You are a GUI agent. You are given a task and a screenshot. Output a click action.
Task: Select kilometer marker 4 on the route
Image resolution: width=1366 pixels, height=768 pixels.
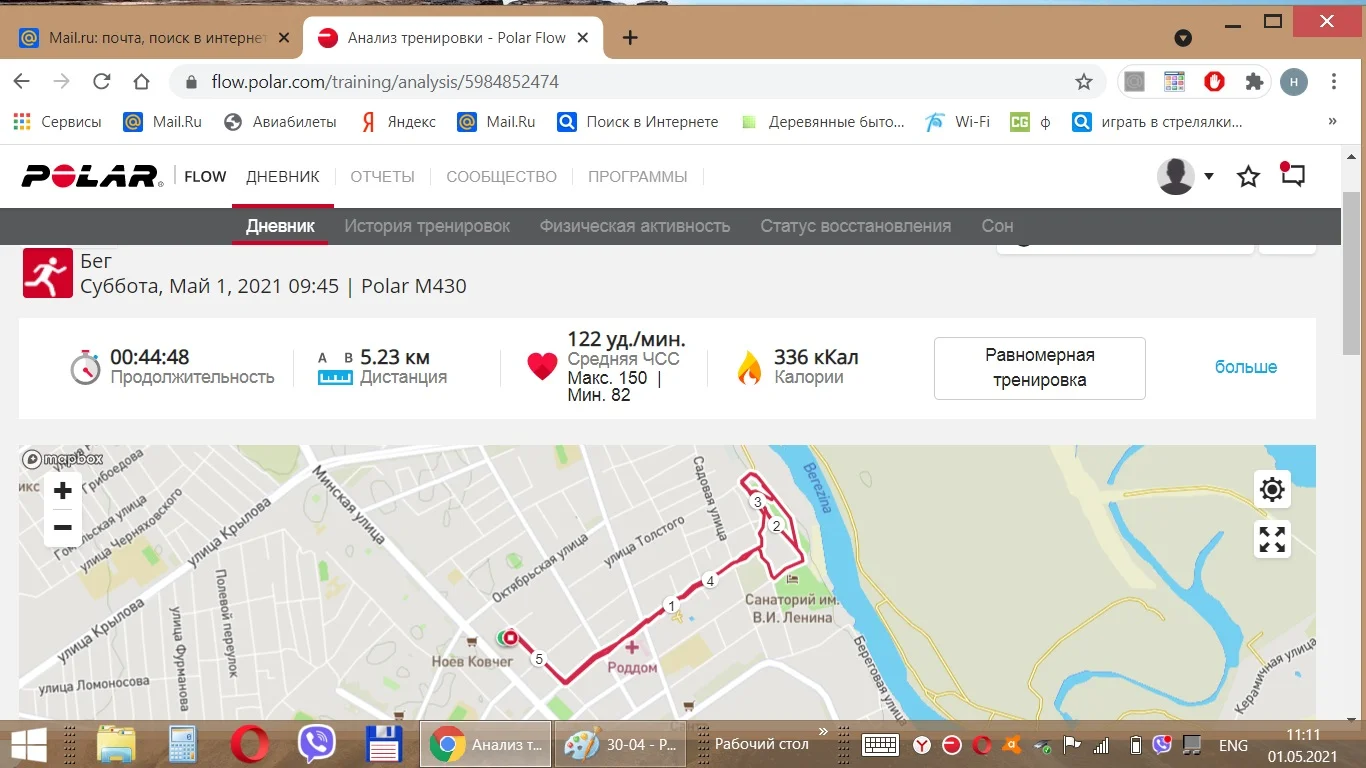click(710, 581)
